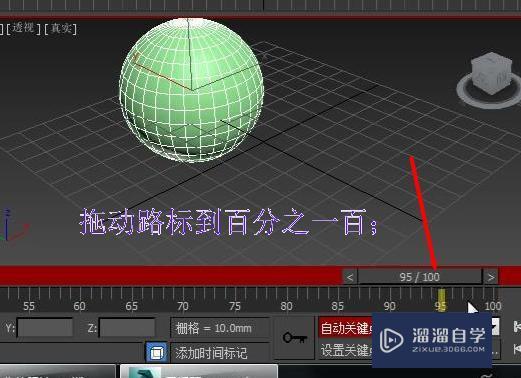The height and width of the screenshot is (378, 521).
Task: Step time slider forward with > arrow
Action: [x=490, y=277]
